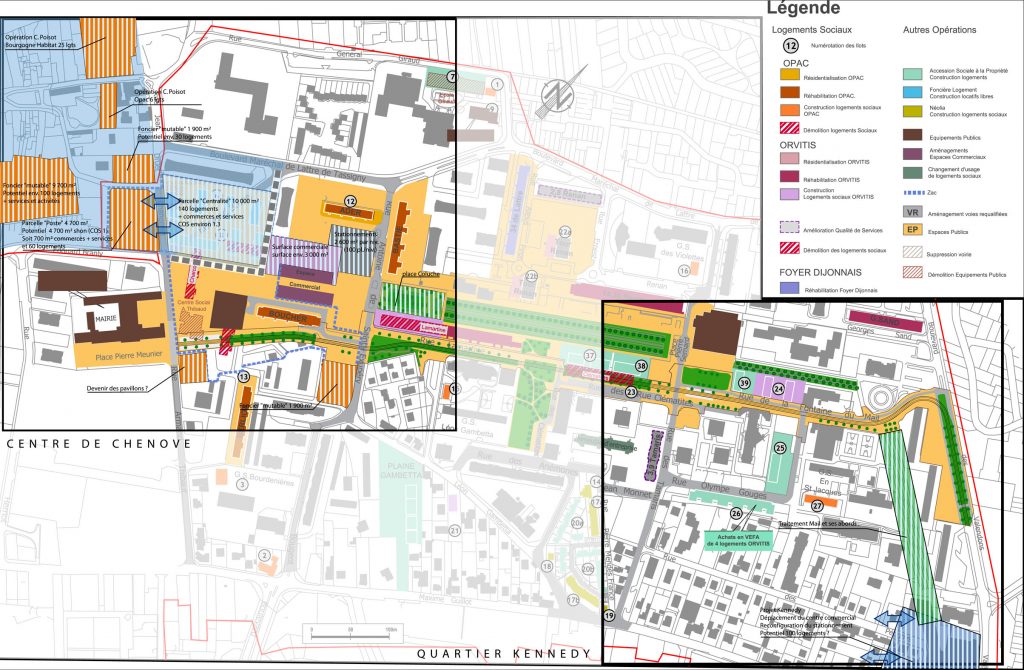Click lot marker 39 on the map

(744, 383)
